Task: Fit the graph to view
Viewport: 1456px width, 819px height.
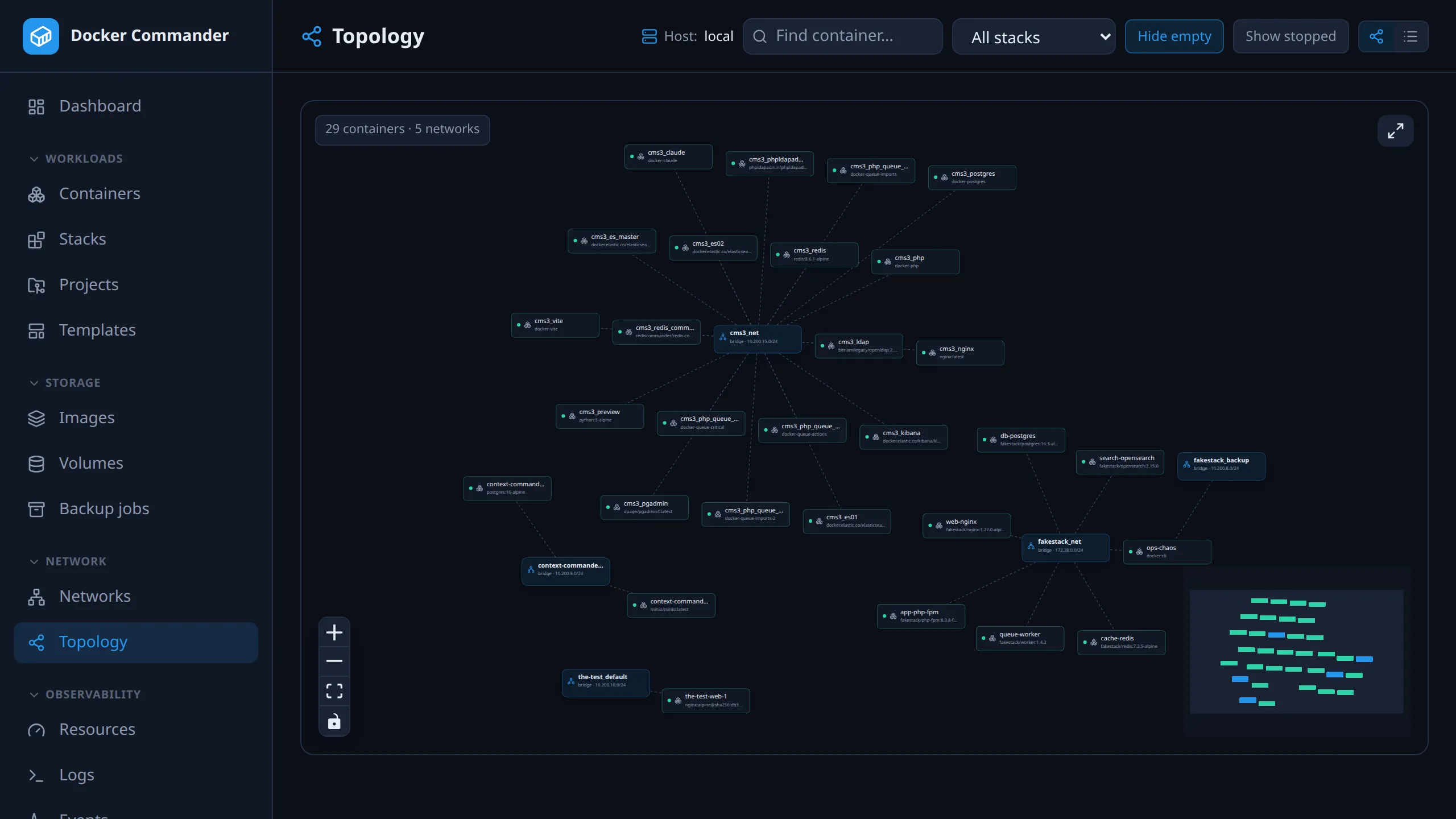Action: (334, 691)
